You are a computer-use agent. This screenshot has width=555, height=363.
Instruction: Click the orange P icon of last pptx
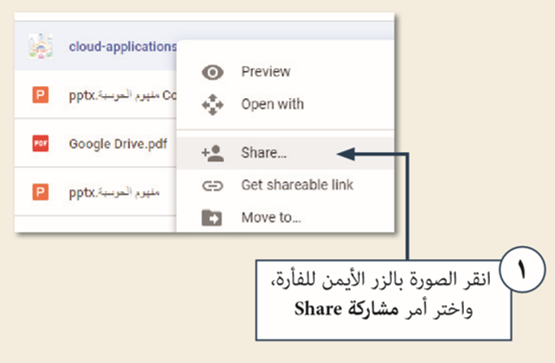[40, 192]
